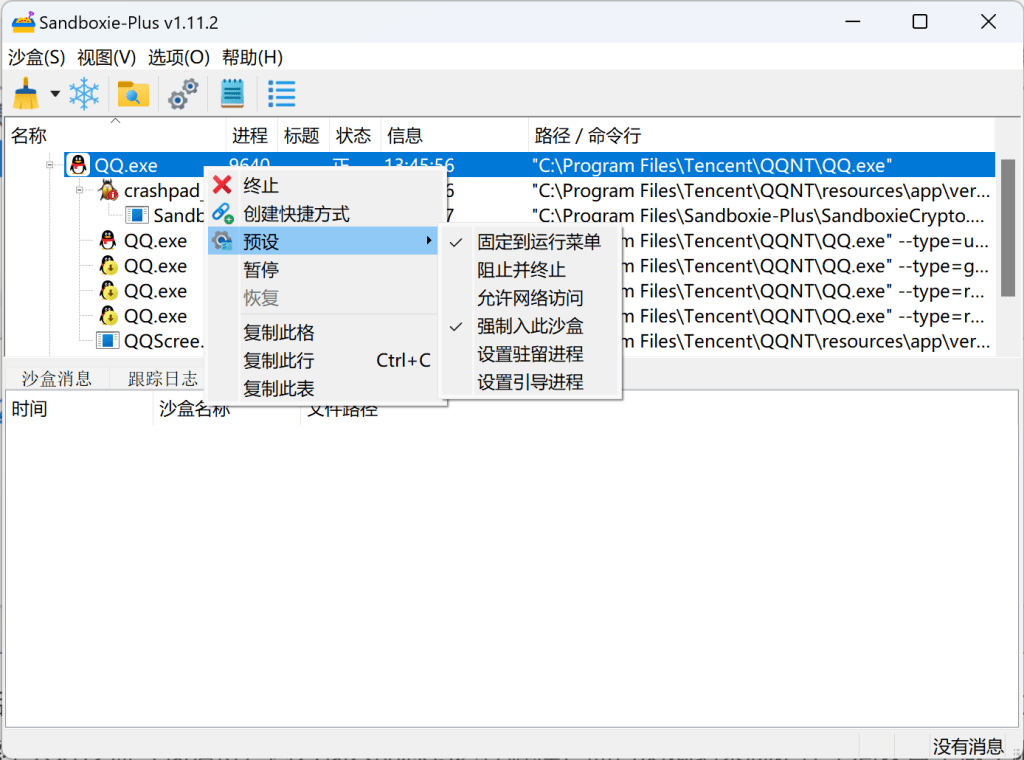Choose 复制此行 from the context menu
1024x760 pixels.
(279, 360)
